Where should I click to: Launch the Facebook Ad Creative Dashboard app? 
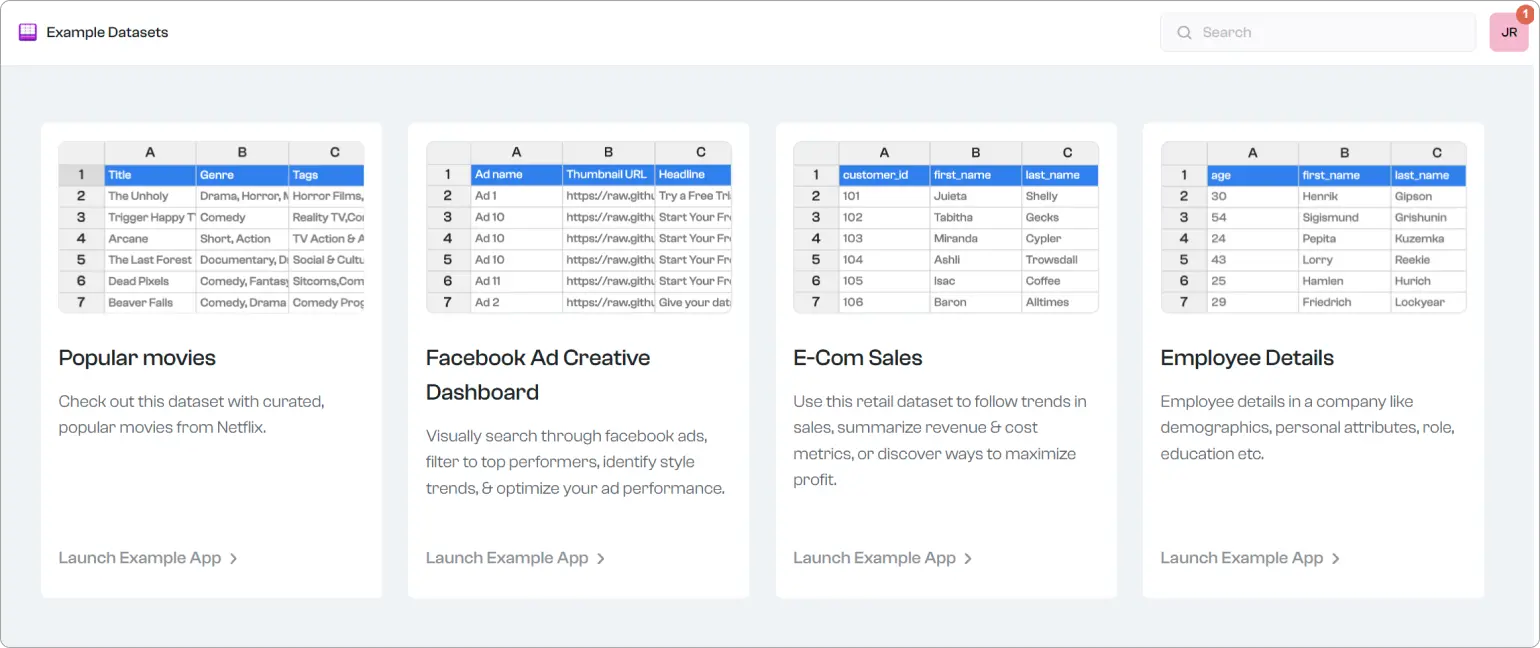point(507,558)
